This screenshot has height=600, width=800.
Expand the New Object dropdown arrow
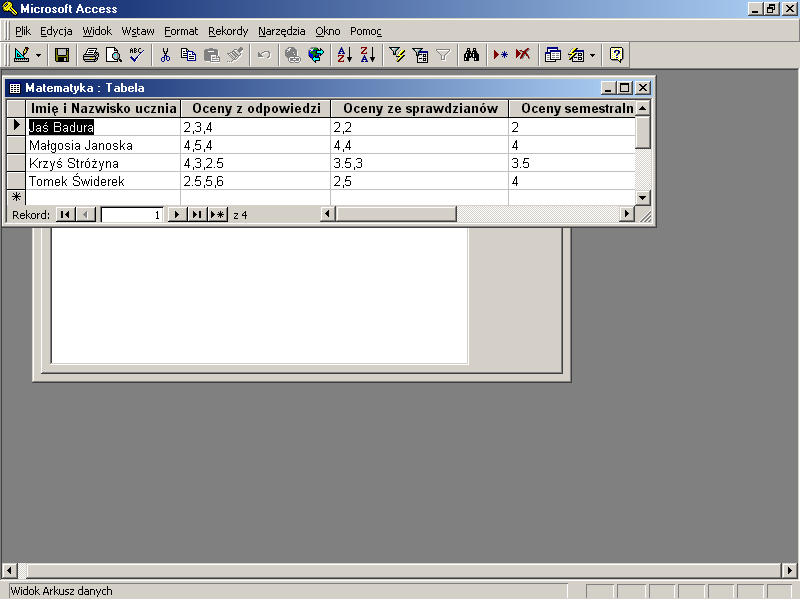tap(592, 55)
